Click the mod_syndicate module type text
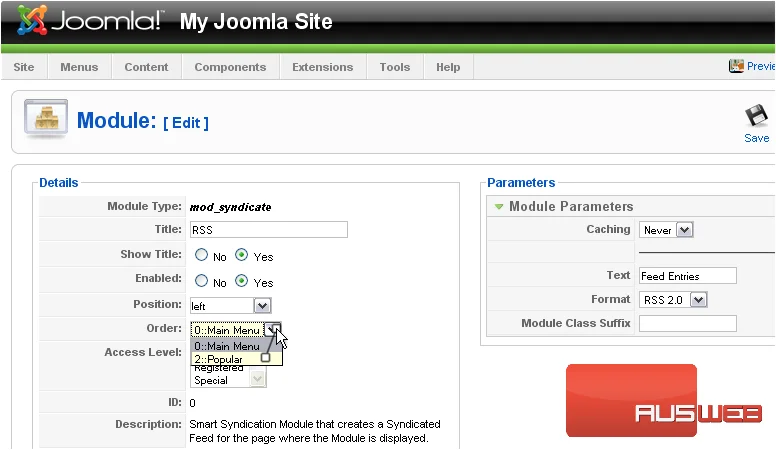The image size is (776, 450). point(230,207)
